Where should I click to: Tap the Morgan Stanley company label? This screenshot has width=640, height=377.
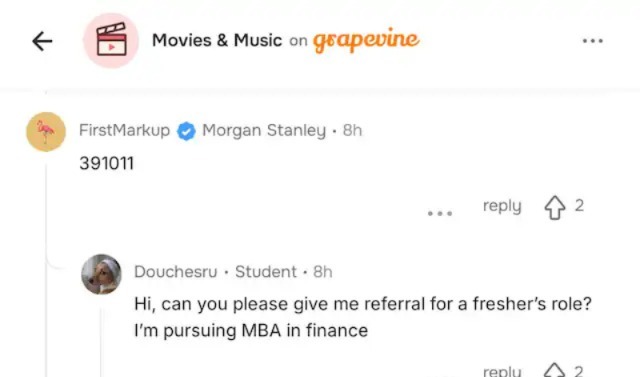coord(264,131)
